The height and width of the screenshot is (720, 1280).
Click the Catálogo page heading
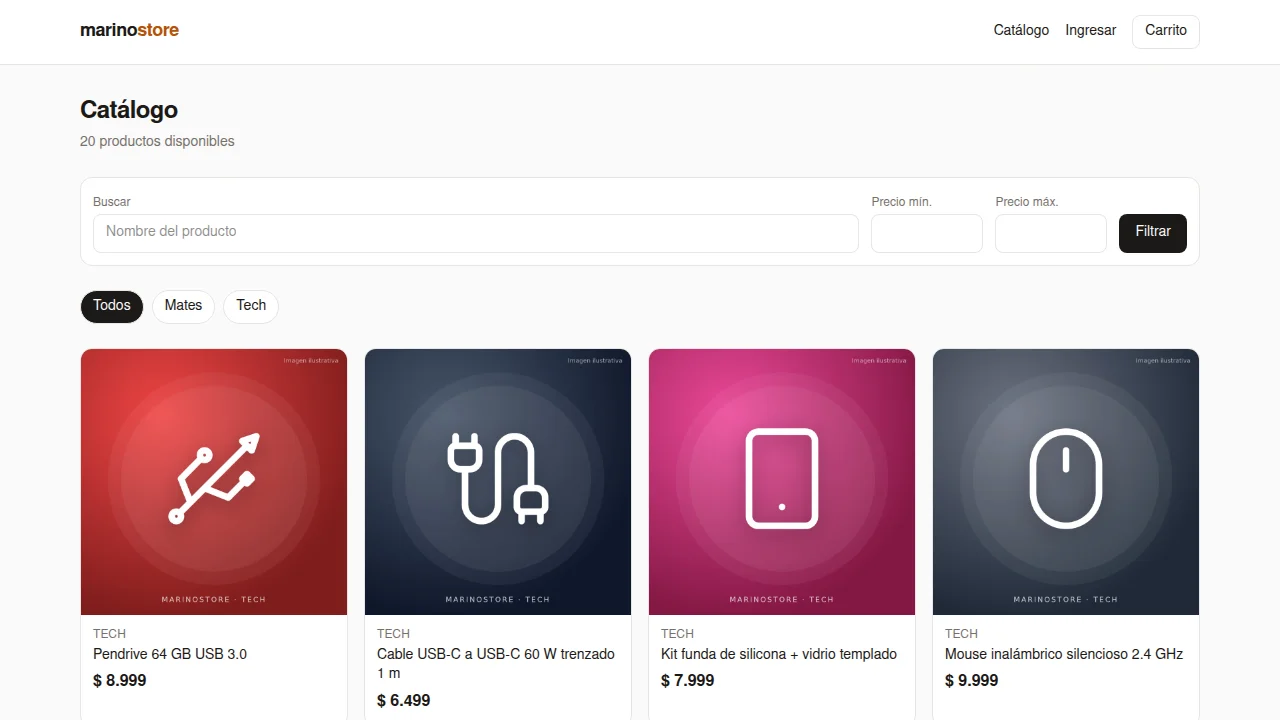click(x=129, y=110)
